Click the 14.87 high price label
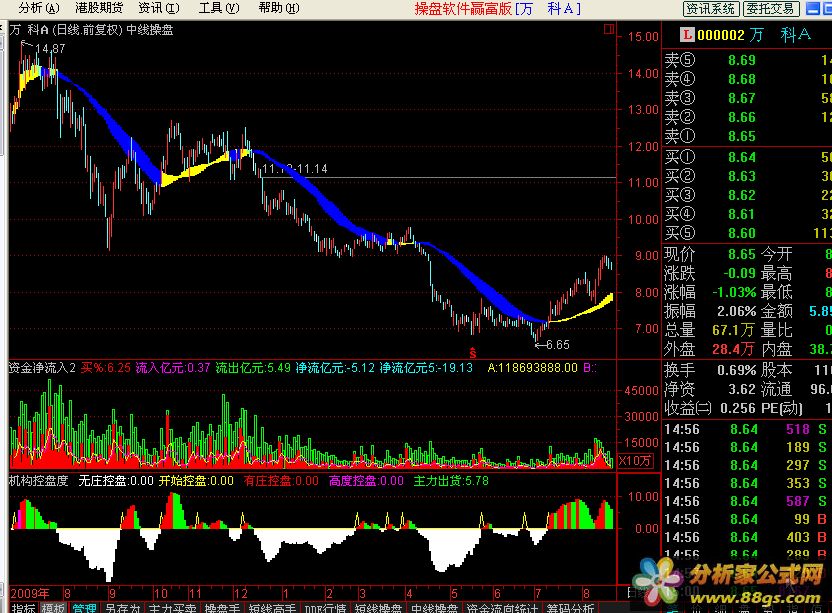 (x=50, y=49)
